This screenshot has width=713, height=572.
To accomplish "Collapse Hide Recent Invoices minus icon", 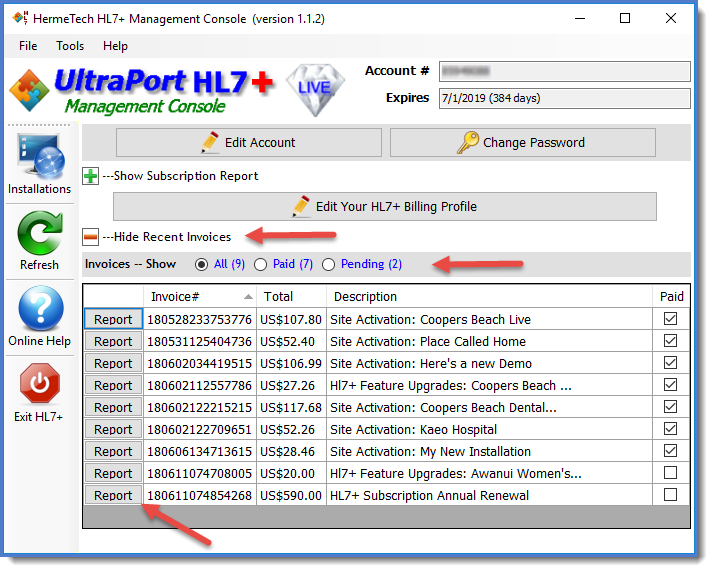I will (91, 237).
